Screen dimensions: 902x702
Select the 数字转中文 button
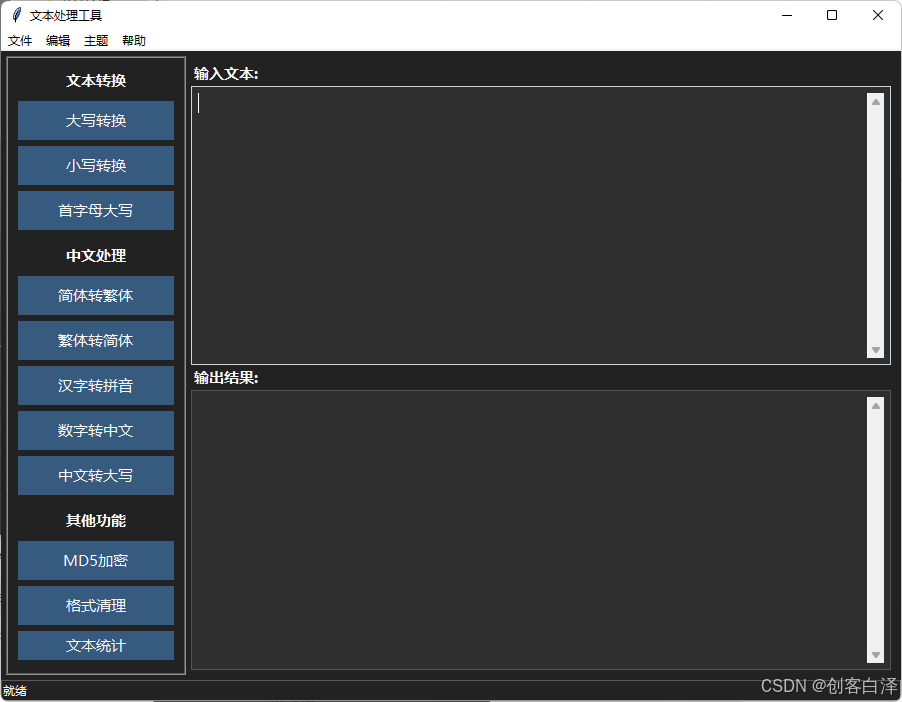tap(95, 430)
